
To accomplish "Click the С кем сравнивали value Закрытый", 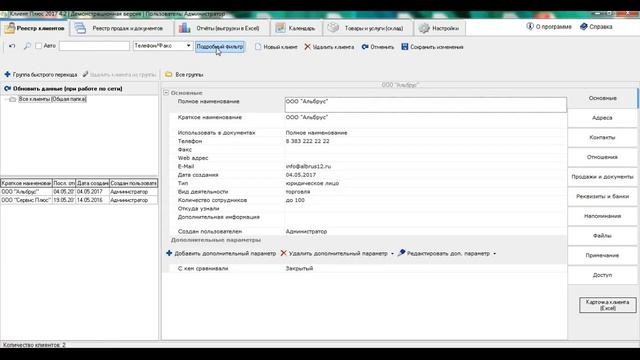I will click(x=299, y=268).
